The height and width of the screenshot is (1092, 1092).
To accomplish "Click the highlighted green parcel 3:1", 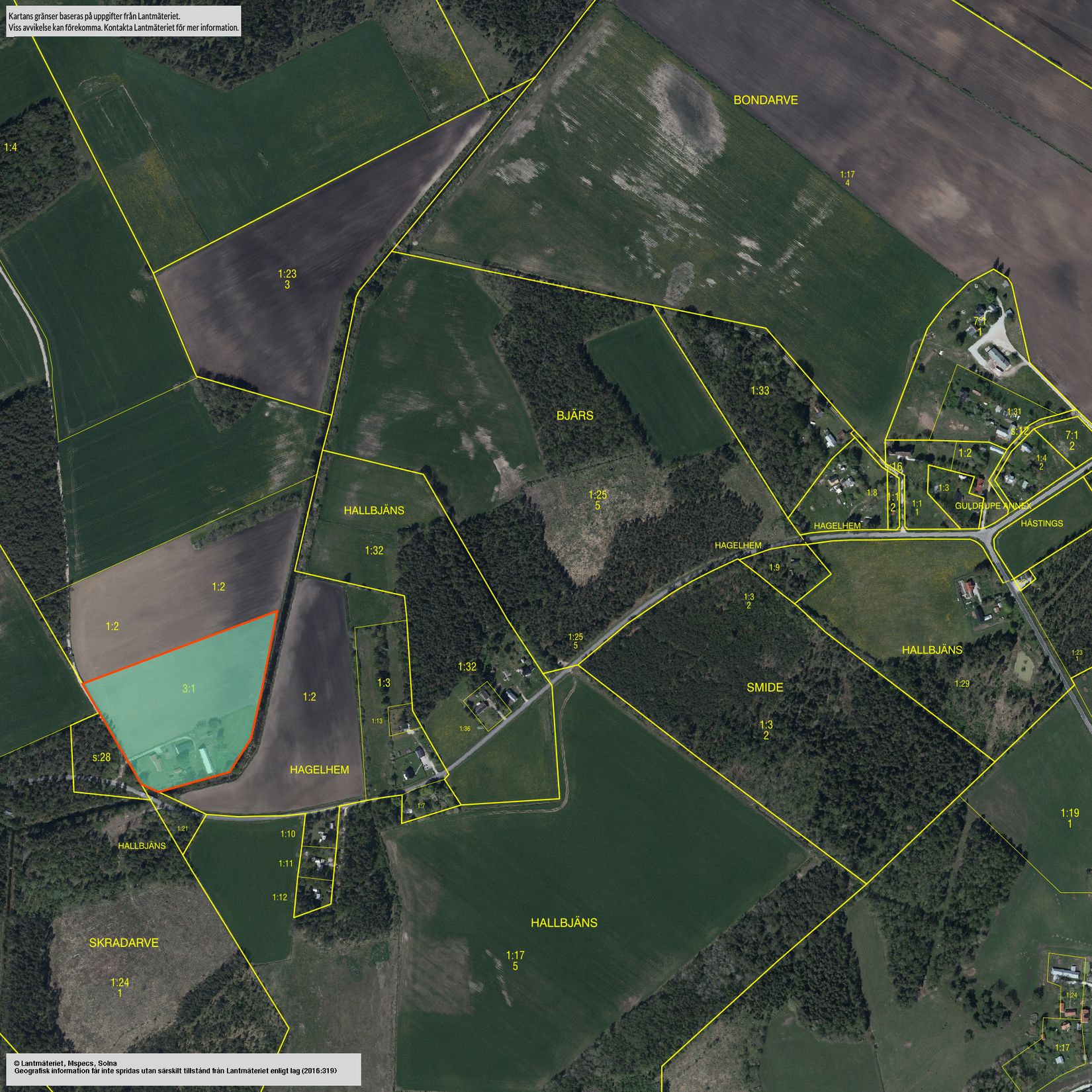I will [188, 689].
